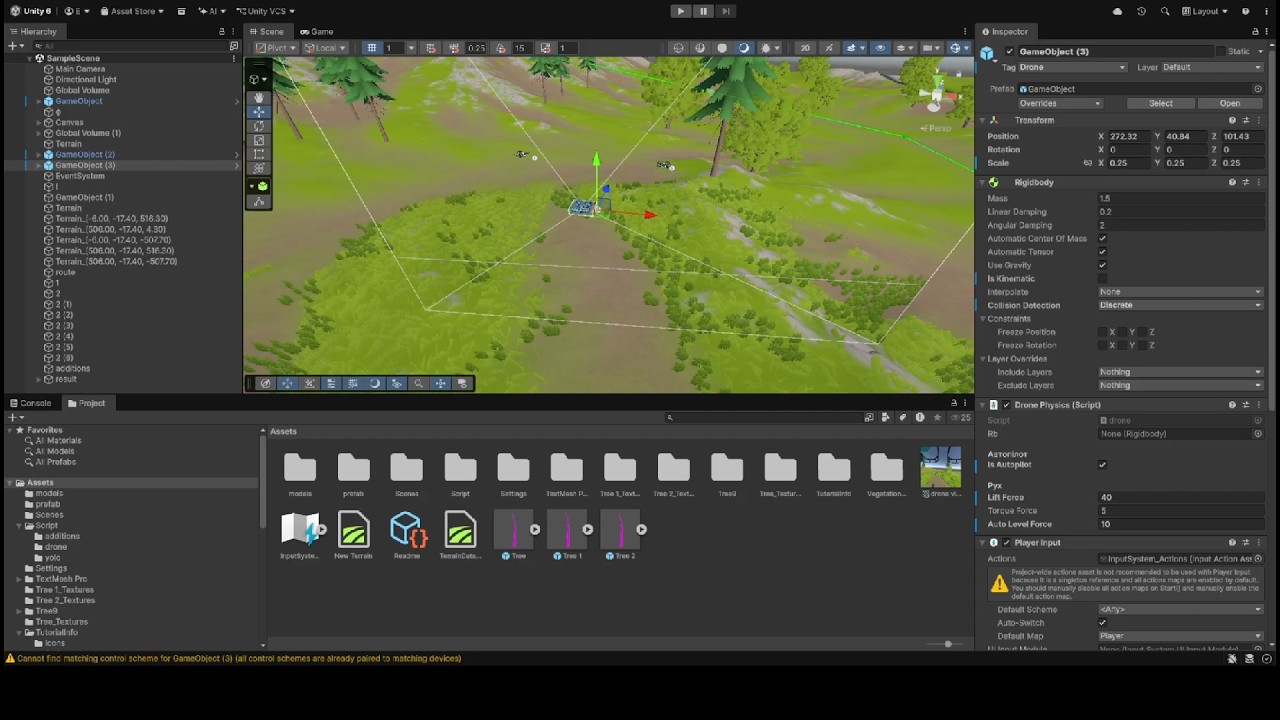
Task: Open the Pivot handle position dropdown
Action: pos(276,48)
